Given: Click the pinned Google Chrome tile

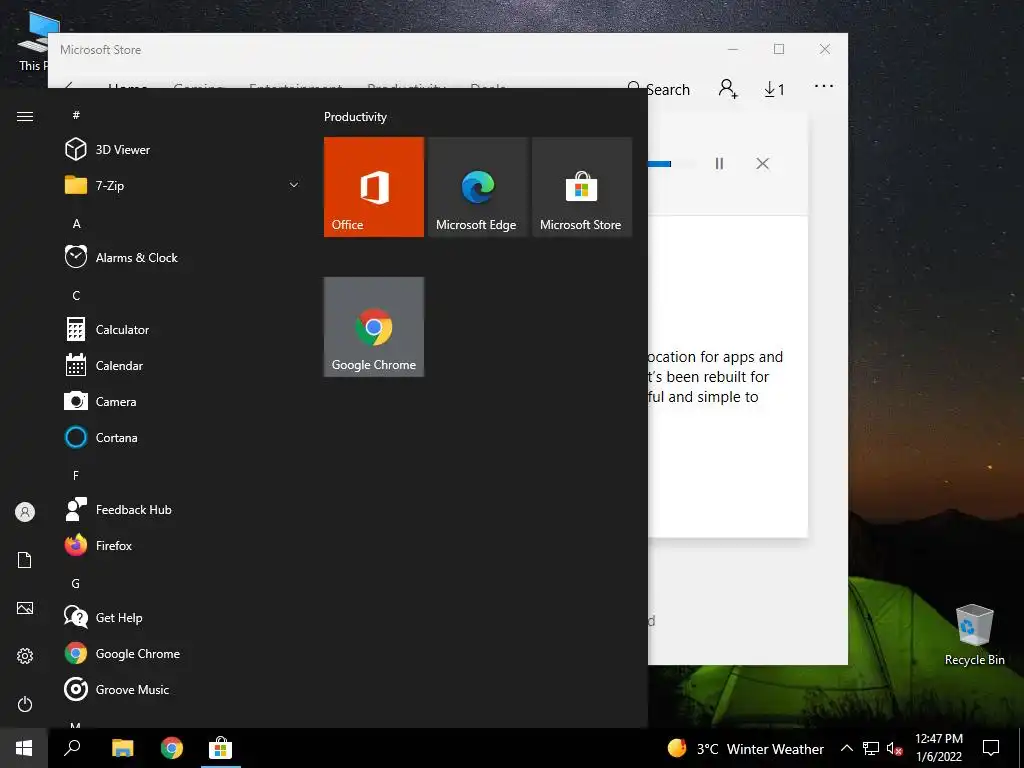Looking at the screenshot, I should coord(374,327).
